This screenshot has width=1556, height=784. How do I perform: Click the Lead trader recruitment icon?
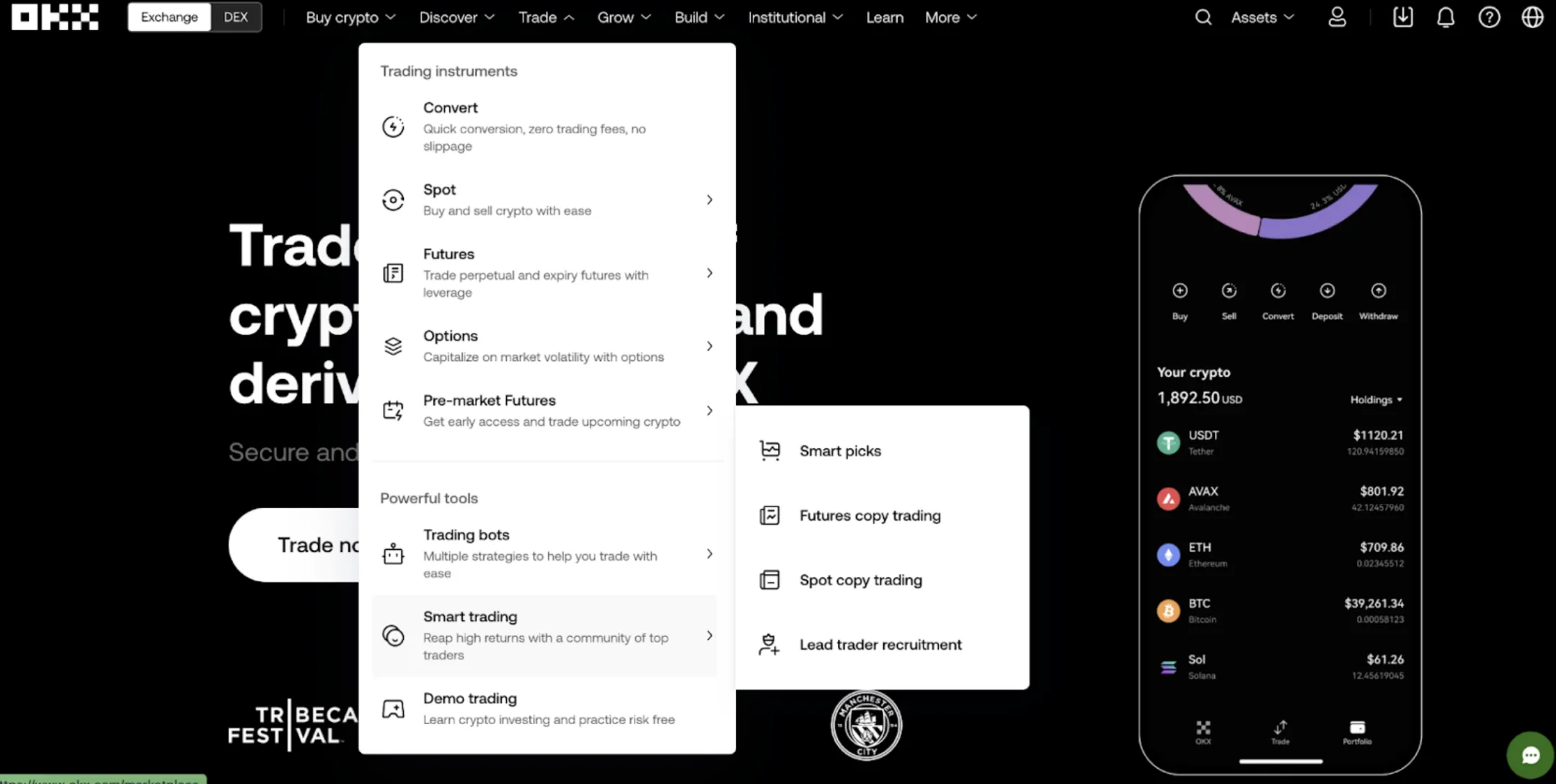point(768,645)
